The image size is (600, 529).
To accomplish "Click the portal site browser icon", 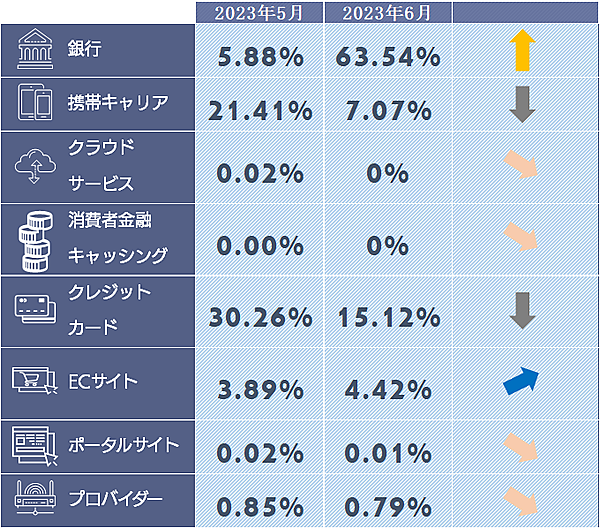I will [35, 444].
